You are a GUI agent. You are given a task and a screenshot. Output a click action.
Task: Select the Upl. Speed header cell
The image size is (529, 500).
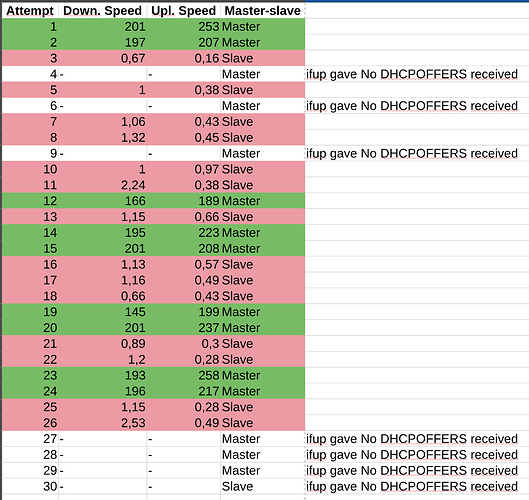coord(184,11)
